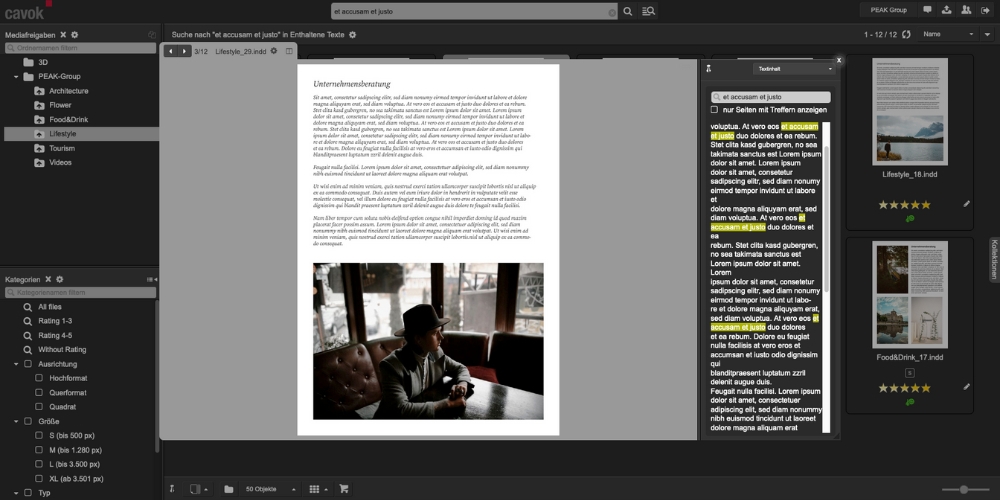
Task: Open the Name sort dropdown
Action: click(948, 34)
